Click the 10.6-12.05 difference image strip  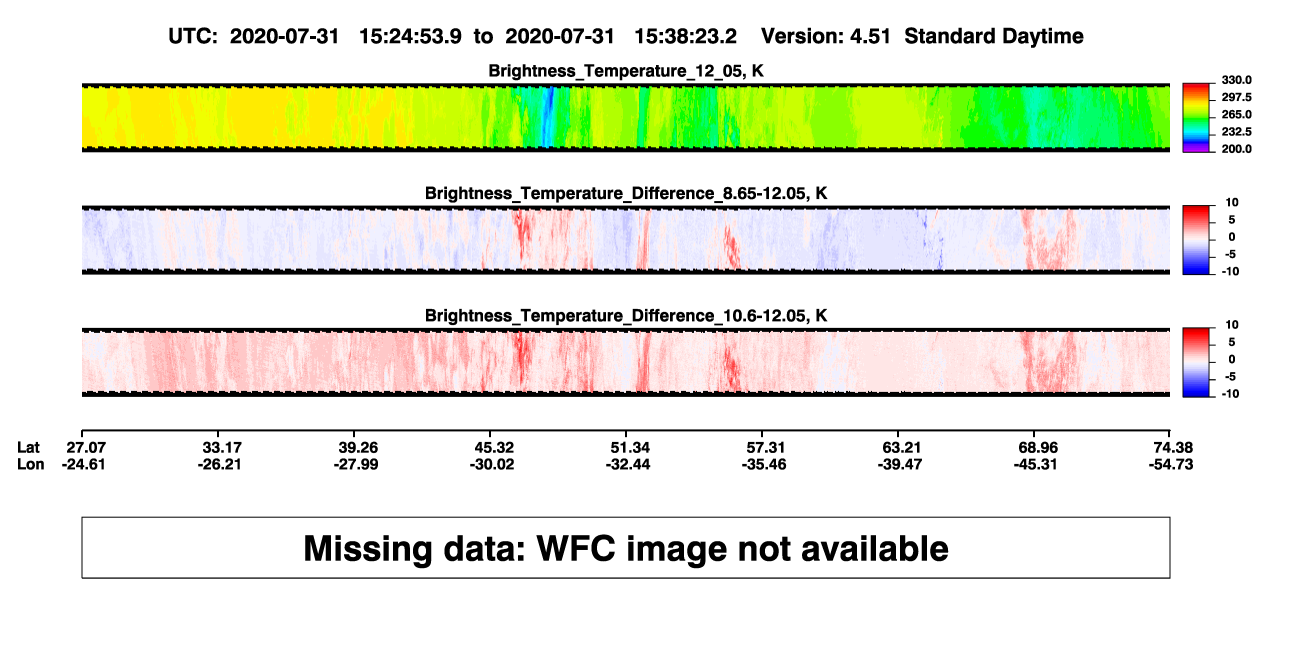(x=626, y=362)
